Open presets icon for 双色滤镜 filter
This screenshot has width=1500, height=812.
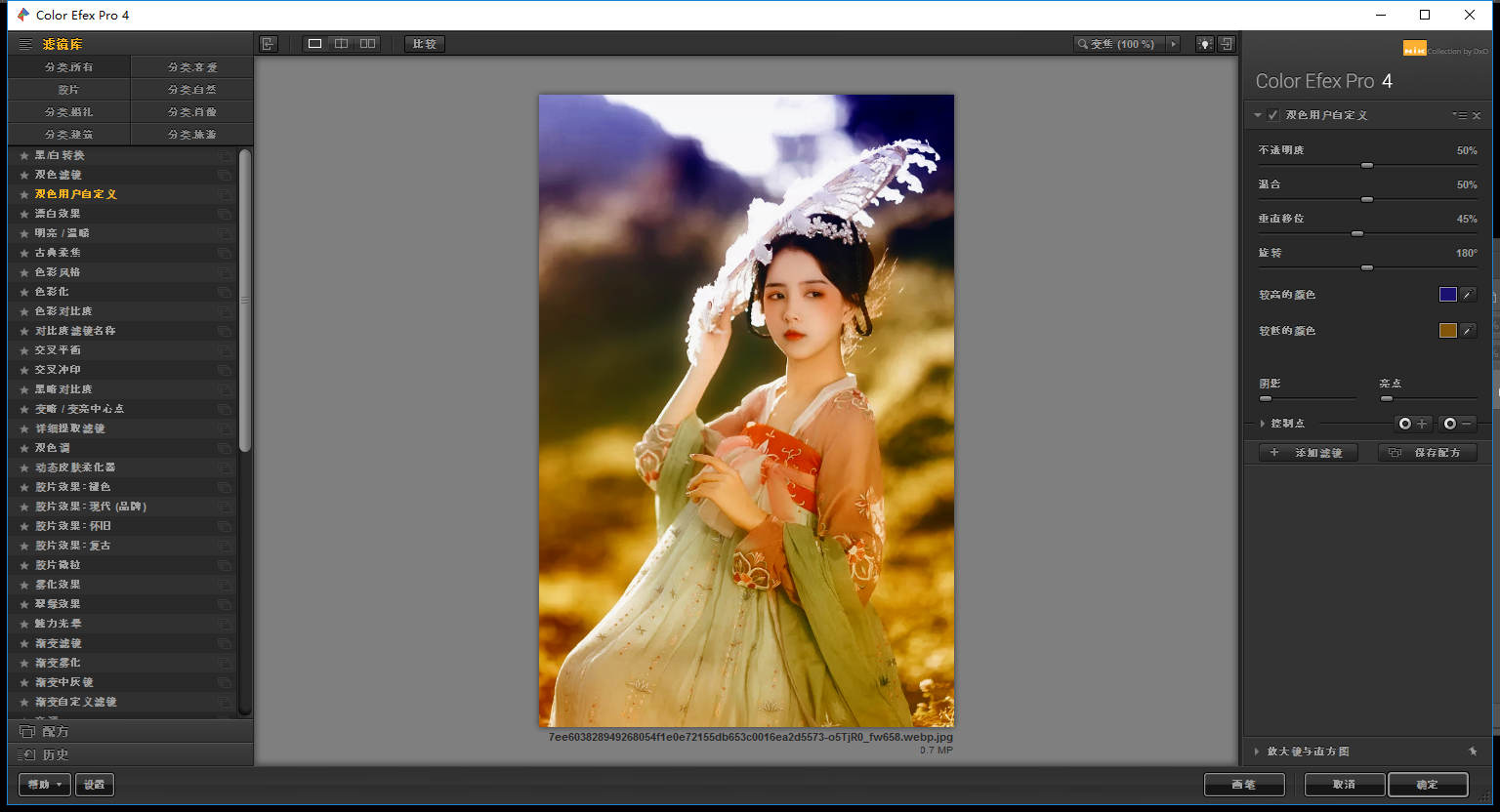pyautogui.click(x=225, y=175)
